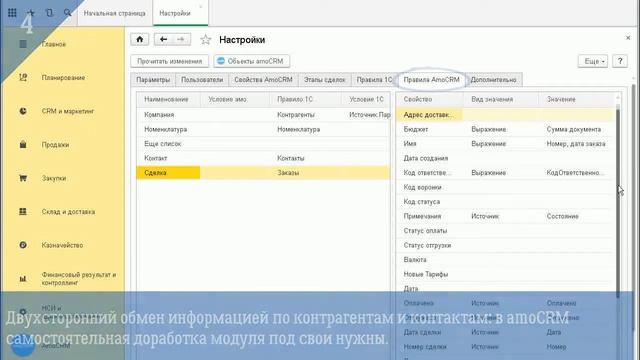Select Новые Тарифы property row
The height and width of the screenshot is (360, 640).
(505, 274)
